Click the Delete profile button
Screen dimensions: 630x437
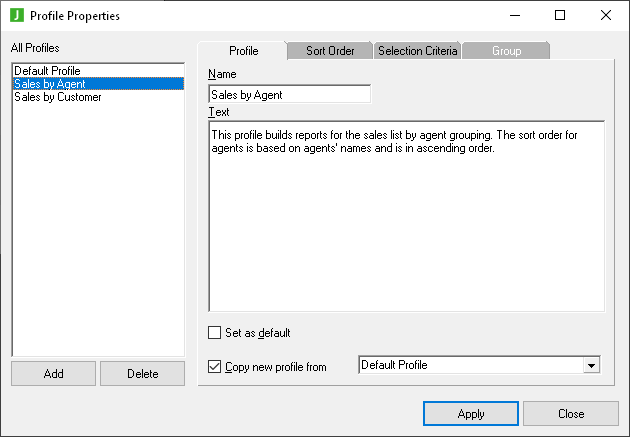142,374
